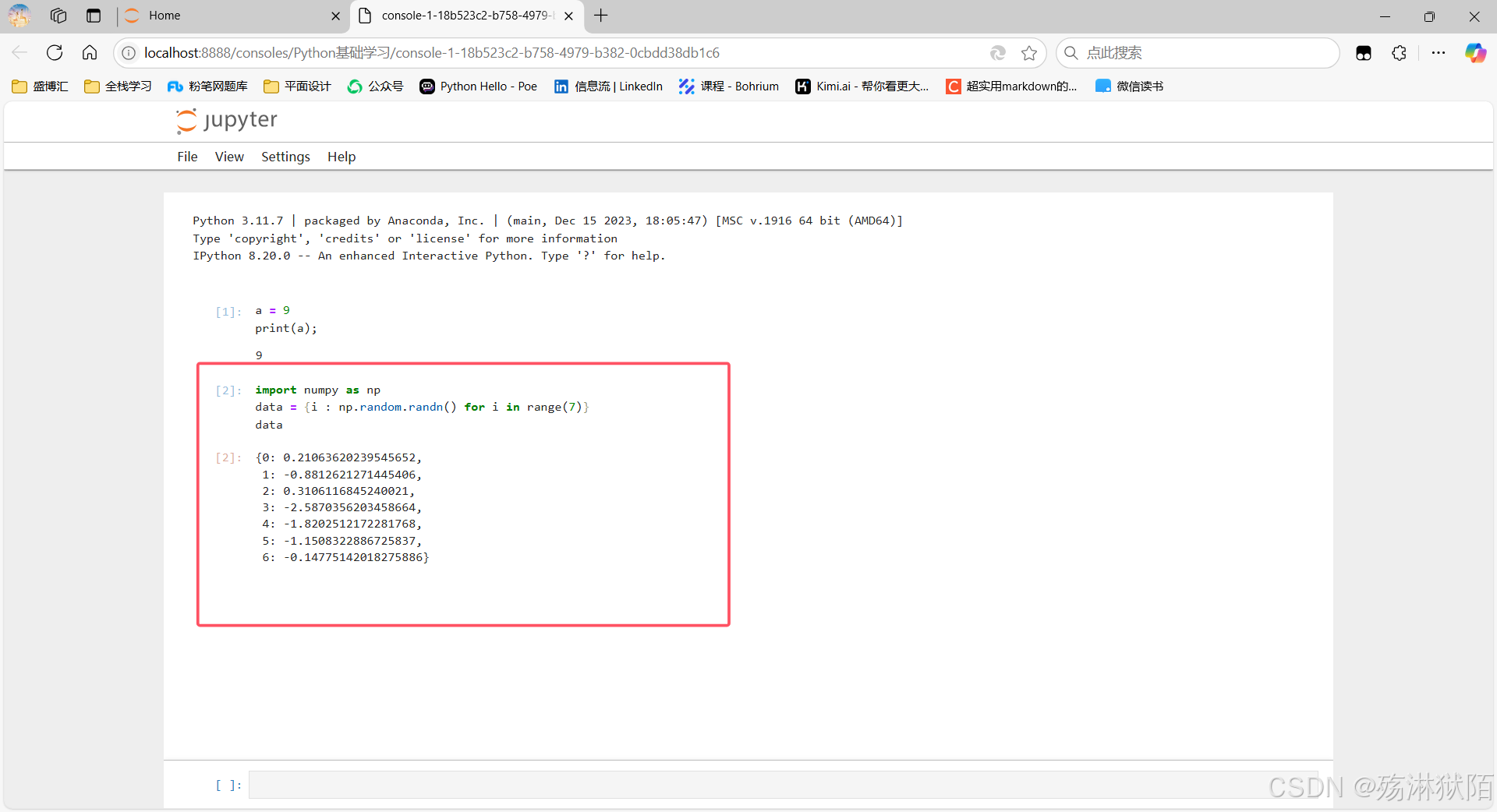Open the 盛博汇 bookmarks folder
The width and height of the screenshot is (1497, 812).
pyautogui.click(x=40, y=86)
